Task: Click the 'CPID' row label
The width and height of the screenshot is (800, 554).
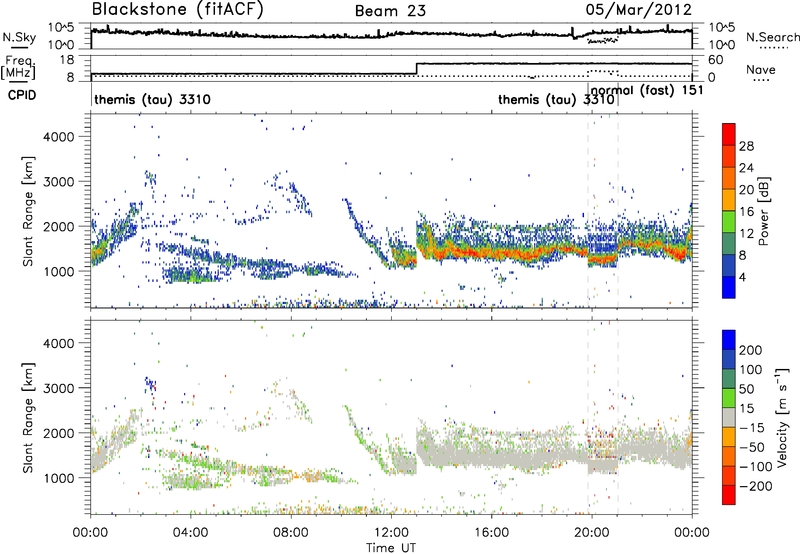Action: coord(22,95)
